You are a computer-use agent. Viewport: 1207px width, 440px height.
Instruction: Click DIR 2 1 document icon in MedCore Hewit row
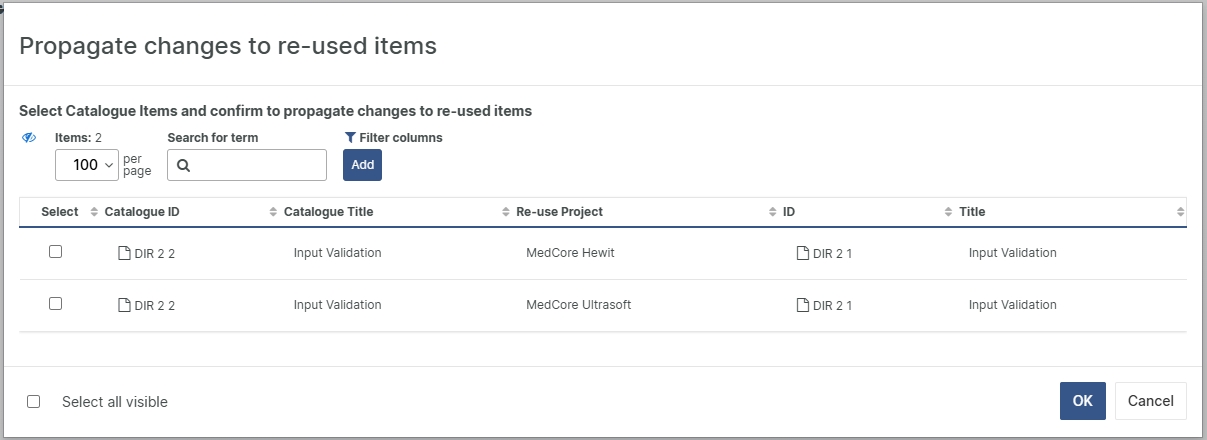(x=802, y=253)
